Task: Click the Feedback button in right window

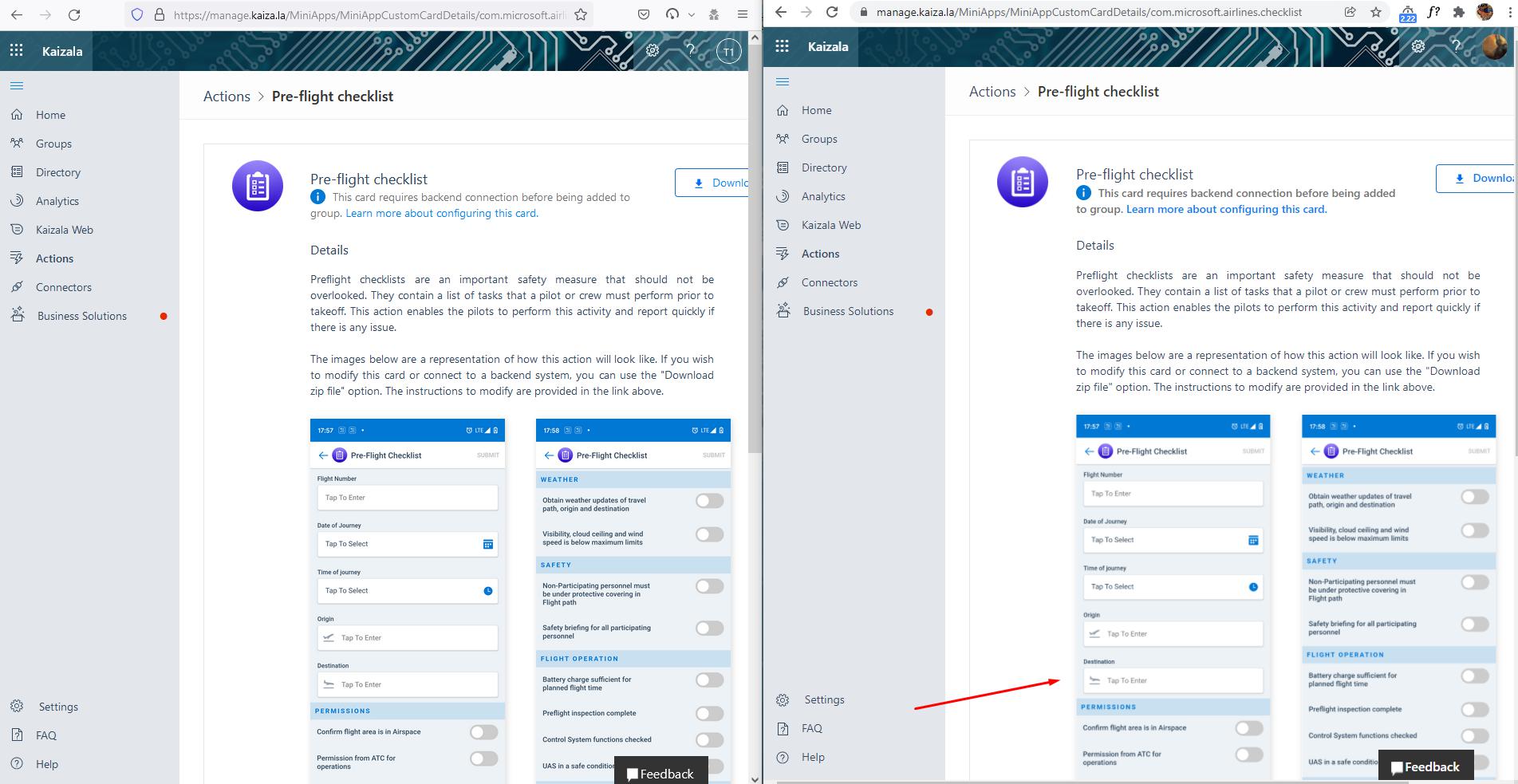Action: 1425,767
